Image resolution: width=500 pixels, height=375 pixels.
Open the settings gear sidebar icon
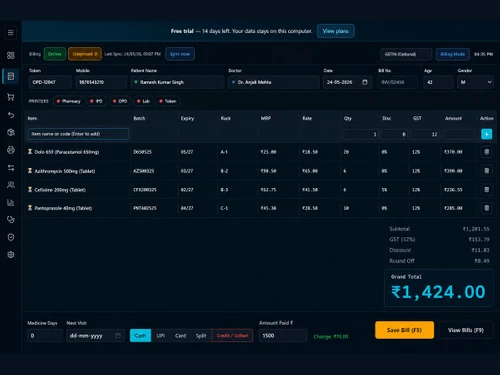point(11,255)
